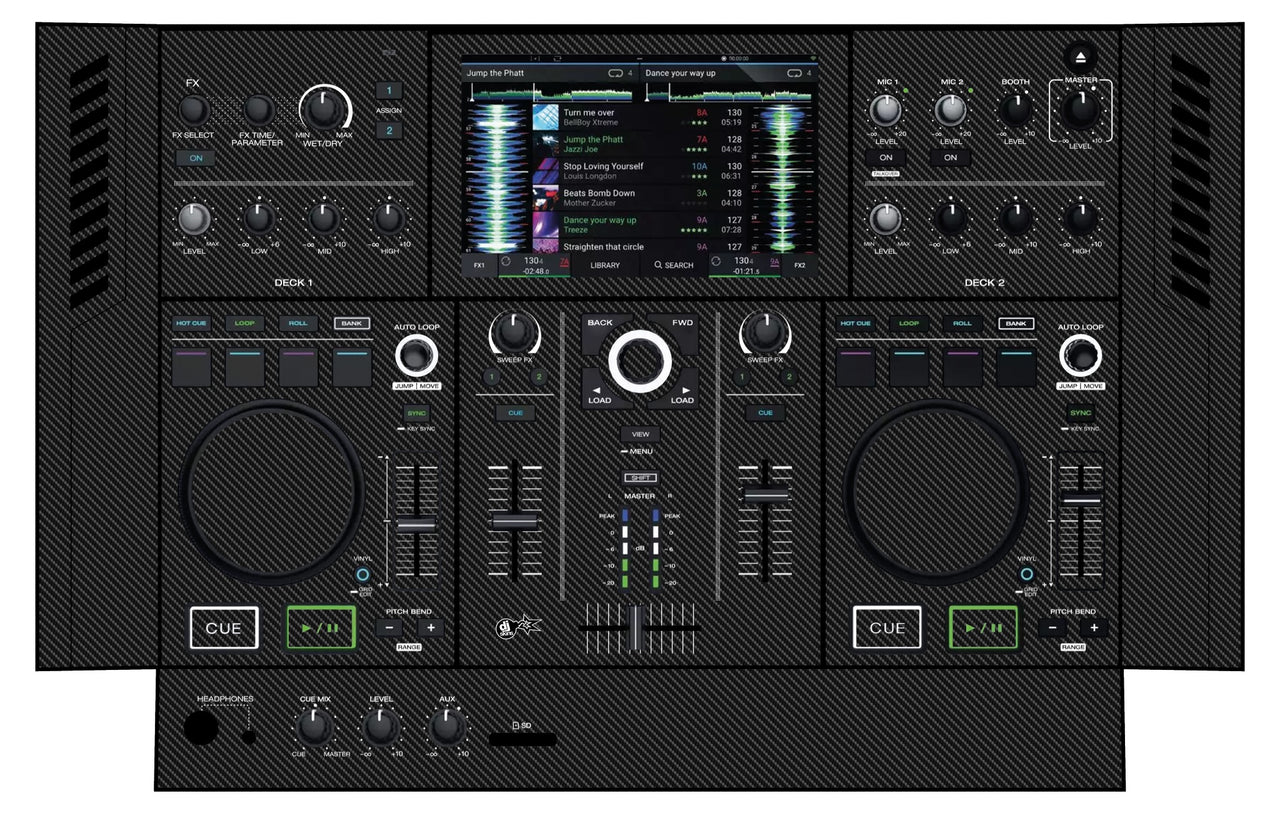1280x813 pixels.
Task: Click Deck 1 AUTO LOOP encoder
Action: (416, 356)
